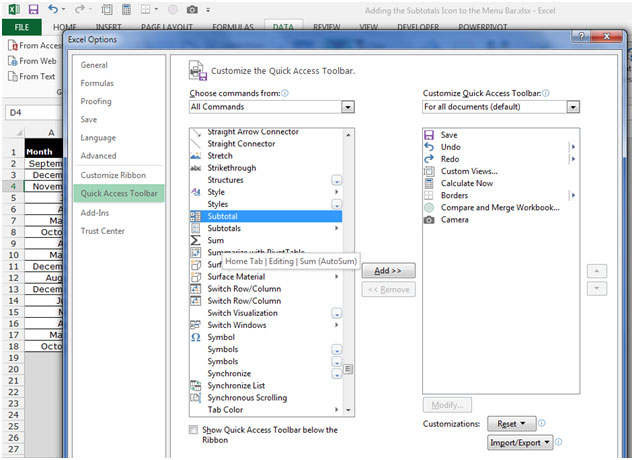Click info icon beside Choose commands from
Image resolution: width=634 pixels, height=460 pixels.
coord(285,93)
